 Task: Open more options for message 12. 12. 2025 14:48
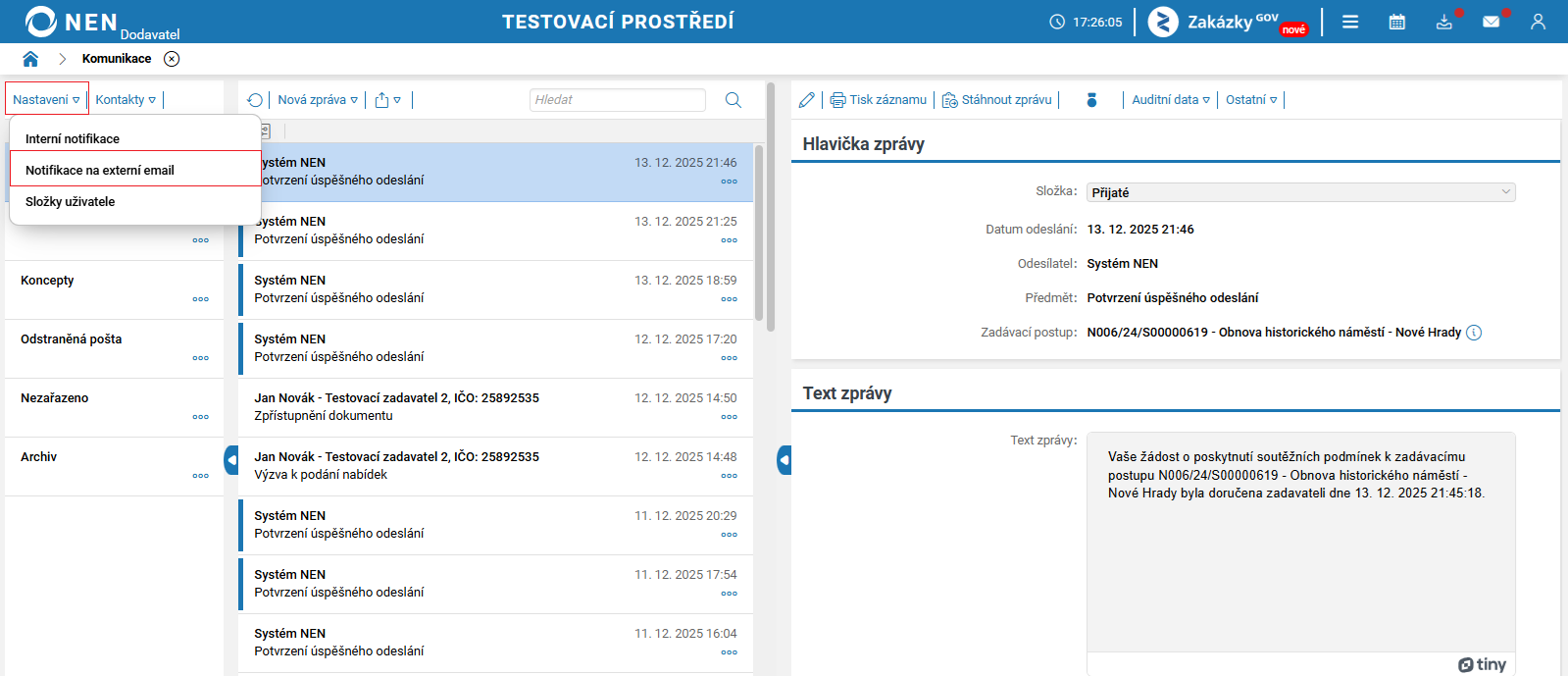point(730,476)
